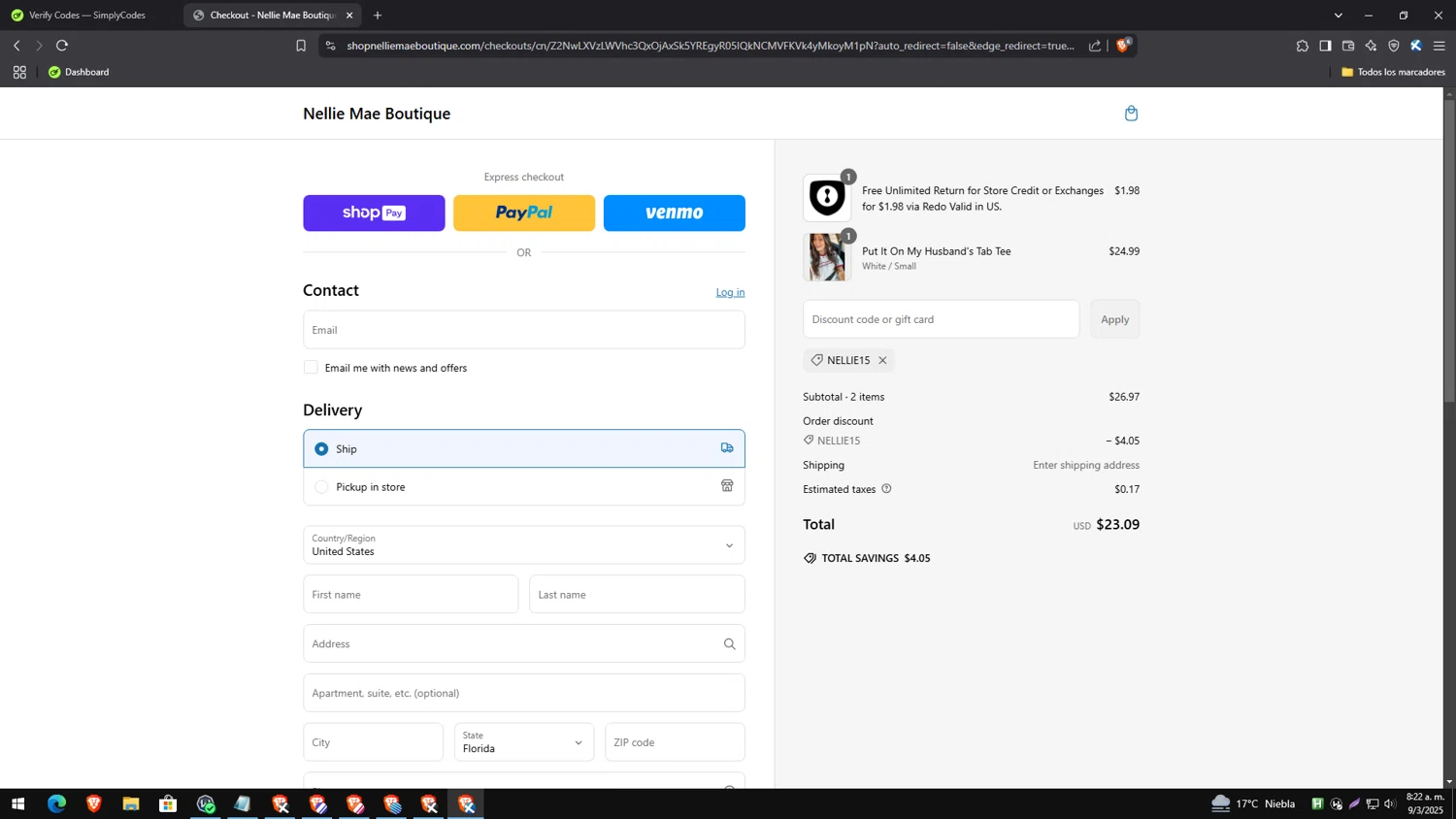Viewport: 1456px width, 819px height.
Task: Pay with PayPal express checkout
Action: [524, 213]
